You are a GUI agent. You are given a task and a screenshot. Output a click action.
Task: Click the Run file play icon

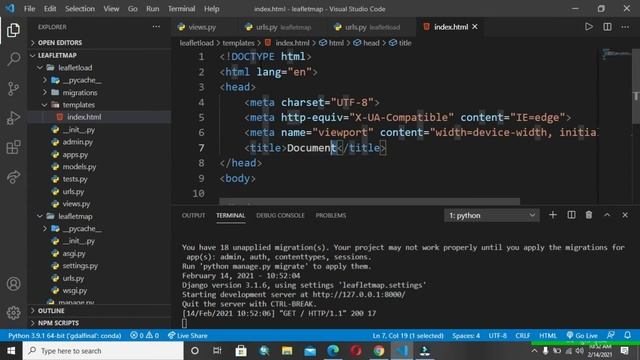pyautogui.click(x=589, y=27)
